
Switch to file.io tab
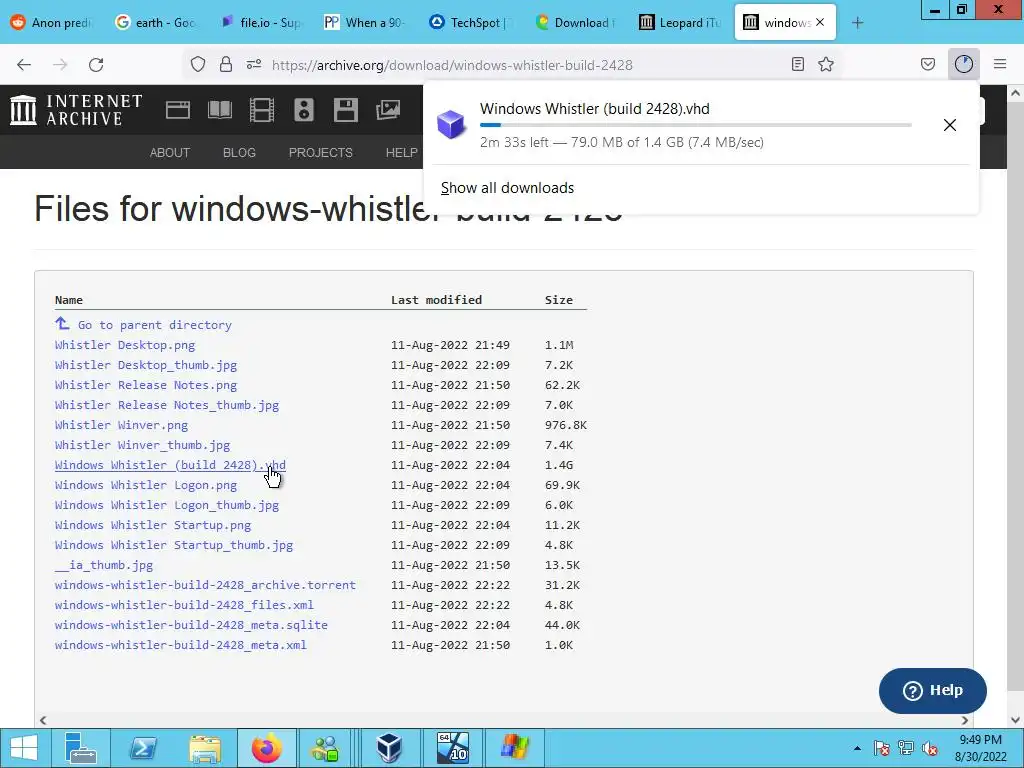click(261, 23)
